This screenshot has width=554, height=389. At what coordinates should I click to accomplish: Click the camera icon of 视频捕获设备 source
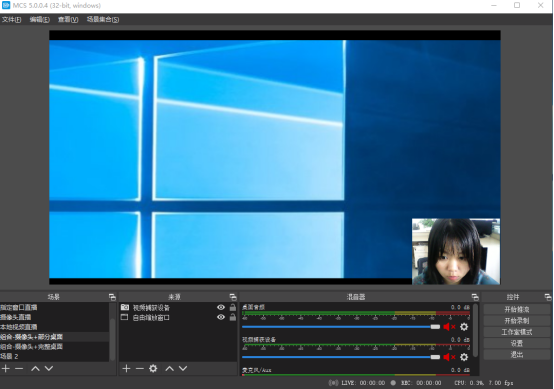click(x=125, y=307)
